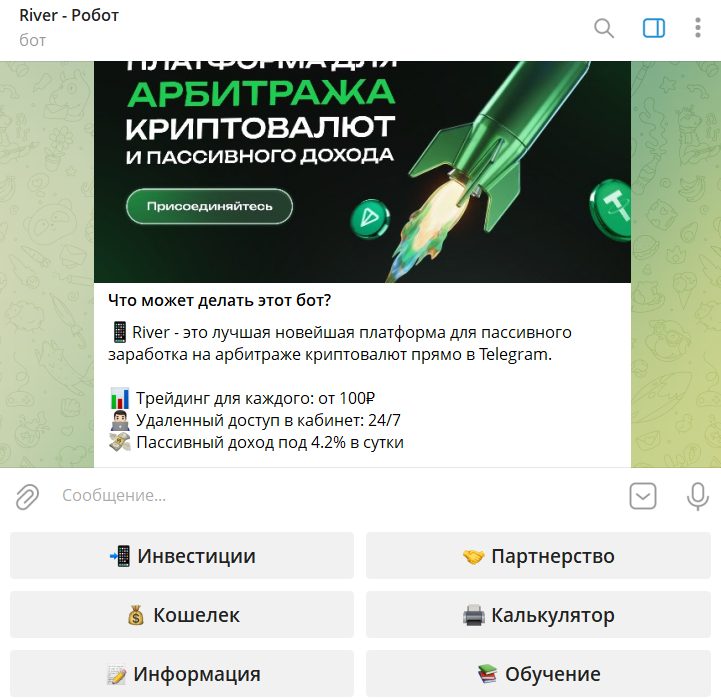Click the paperclip attach icon
This screenshot has width=721, height=699.
click(27, 496)
